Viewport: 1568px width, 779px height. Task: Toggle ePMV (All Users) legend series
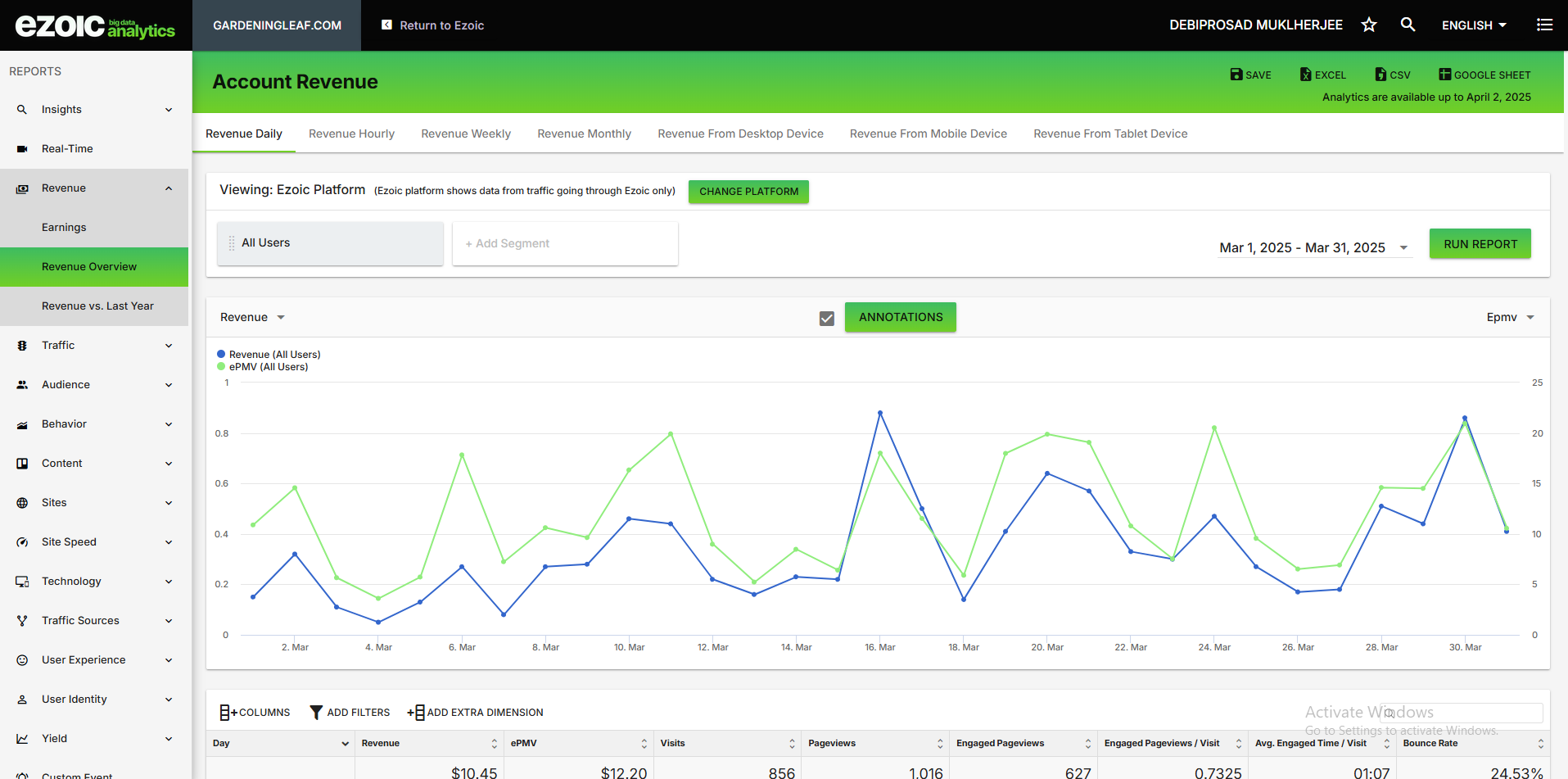(263, 367)
